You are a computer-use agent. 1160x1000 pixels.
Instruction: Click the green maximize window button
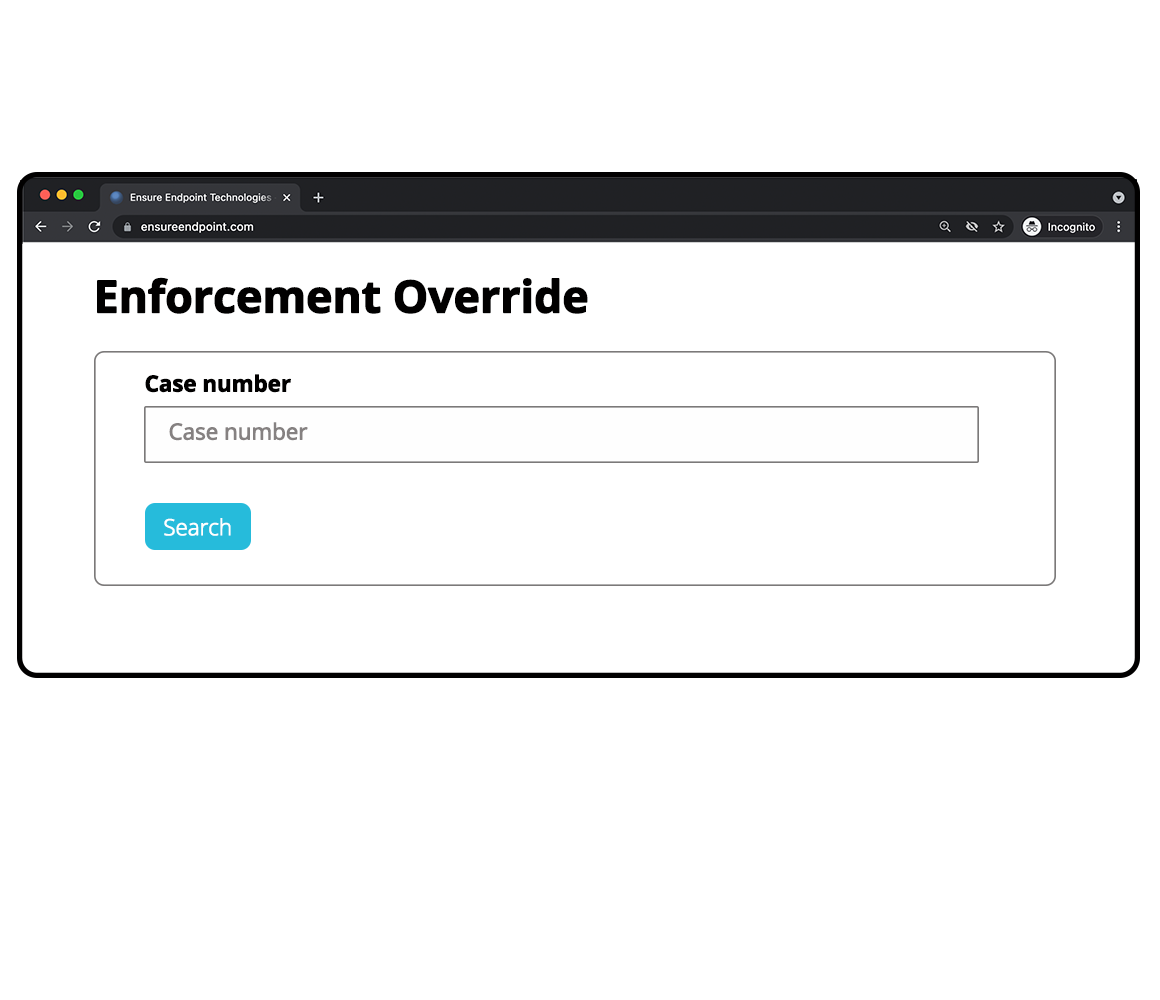coord(78,195)
